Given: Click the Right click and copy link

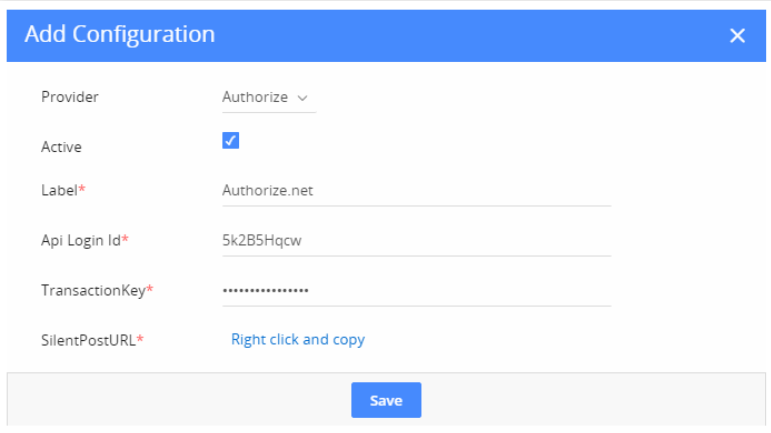Looking at the screenshot, I should [x=298, y=340].
